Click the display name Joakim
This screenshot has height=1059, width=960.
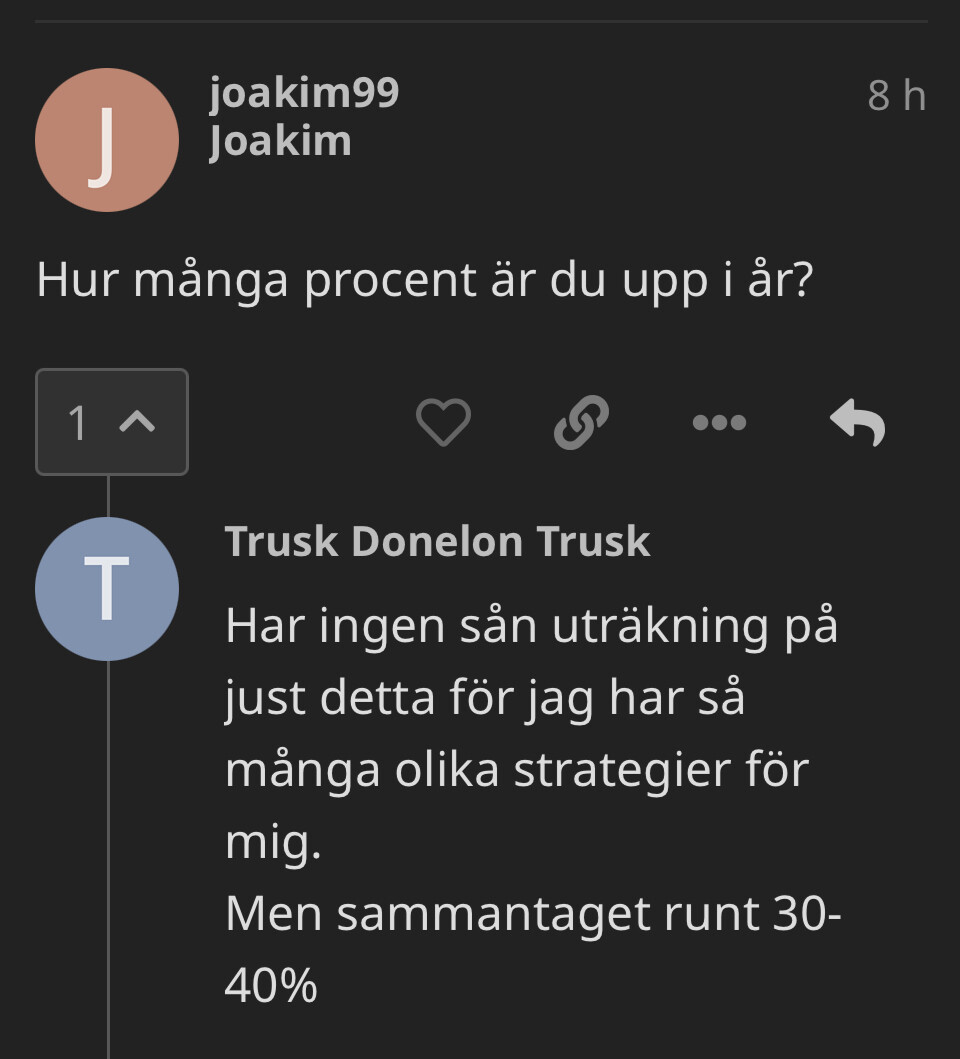(280, 141)
